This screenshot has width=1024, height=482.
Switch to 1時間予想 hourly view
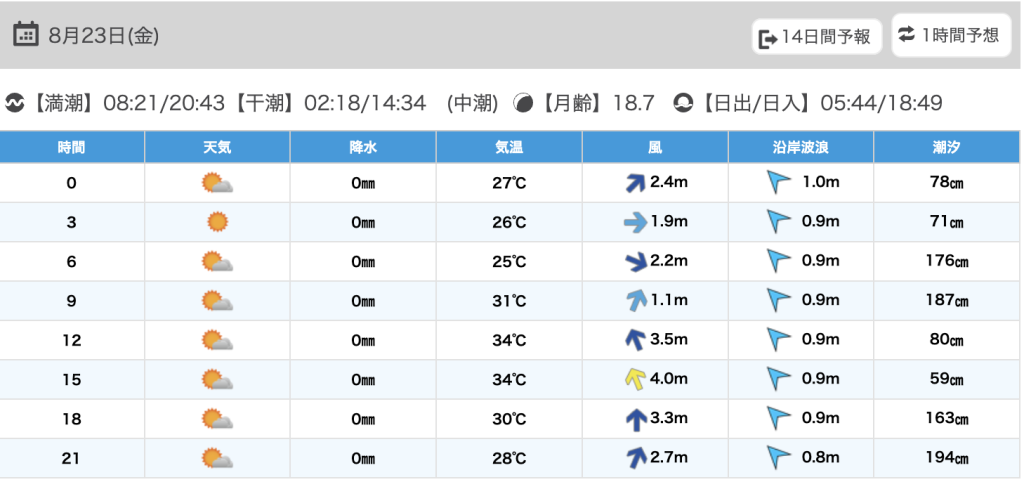948,35
